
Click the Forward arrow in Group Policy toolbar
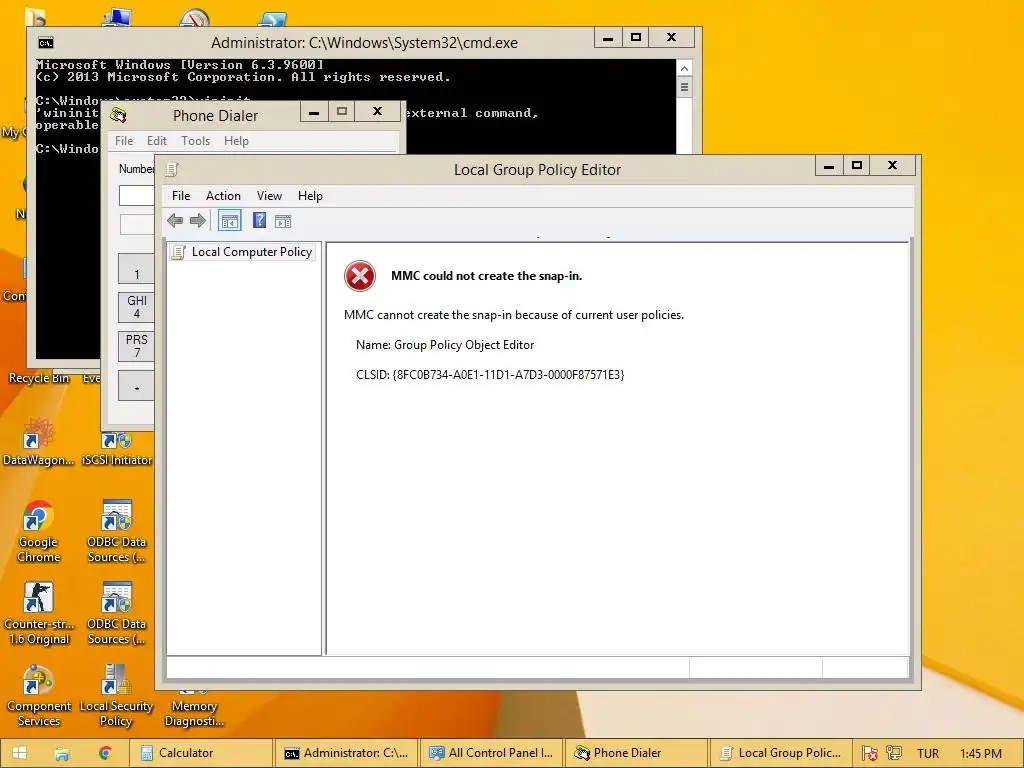click(198, 221)
